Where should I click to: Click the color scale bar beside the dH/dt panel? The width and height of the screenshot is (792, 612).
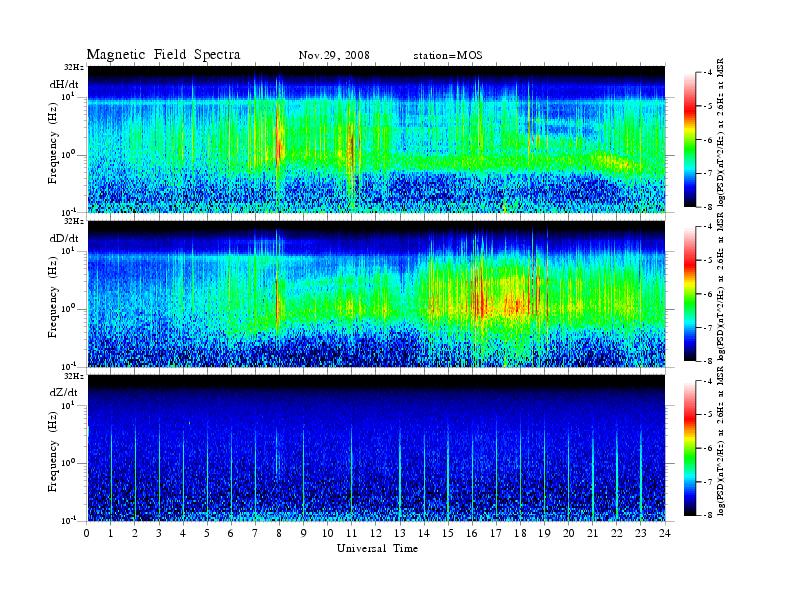tap(689, 139)
